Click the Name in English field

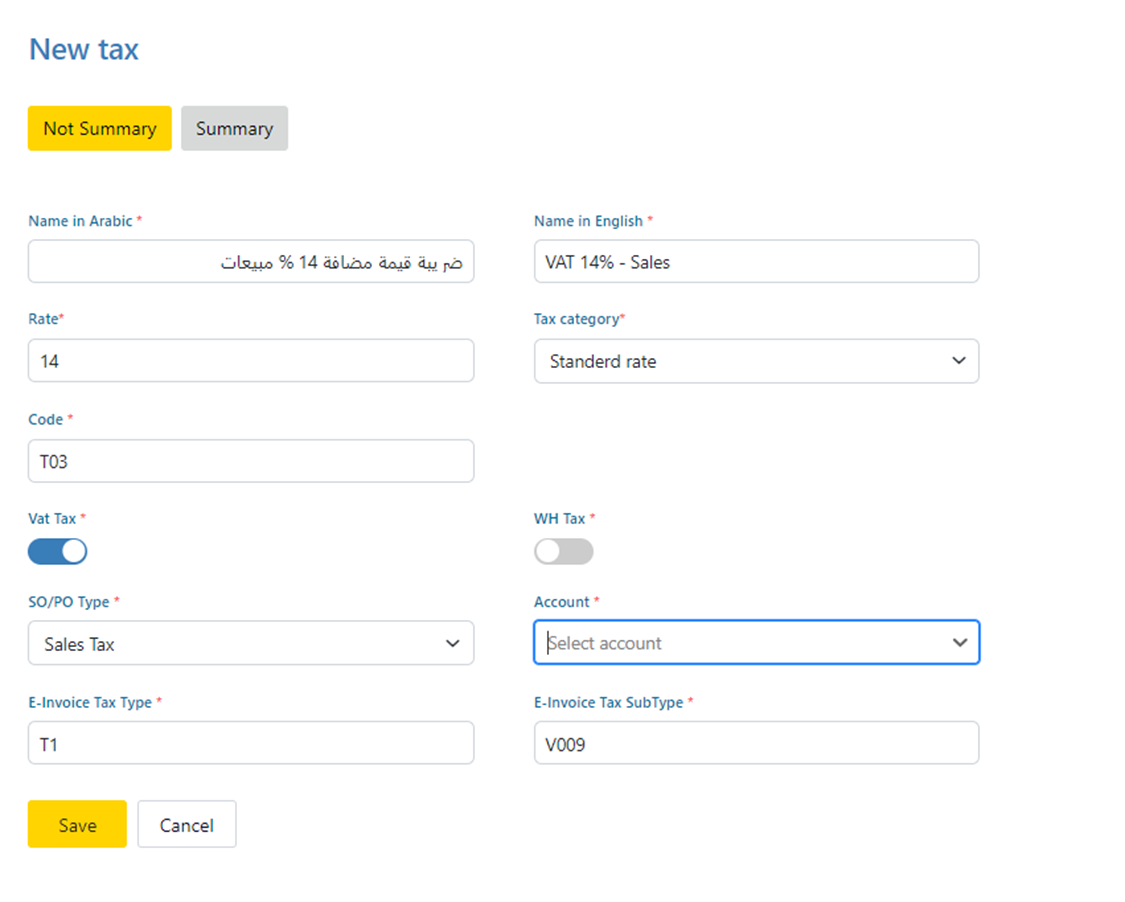click(x=755, y=262)
